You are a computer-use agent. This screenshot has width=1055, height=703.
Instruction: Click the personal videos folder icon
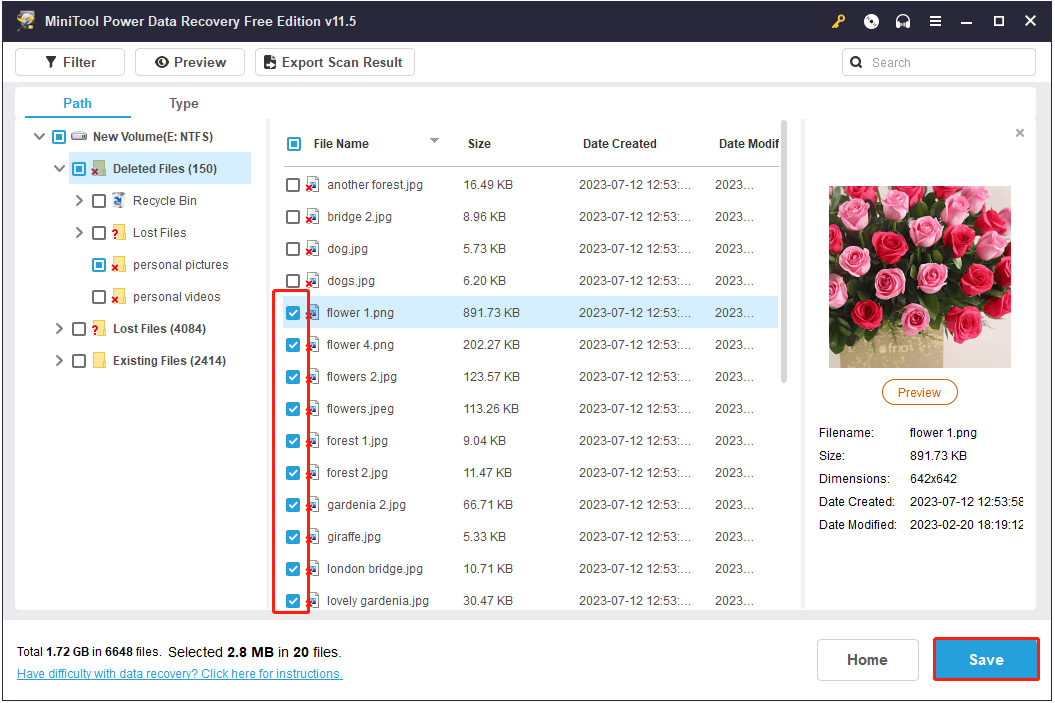118,297
